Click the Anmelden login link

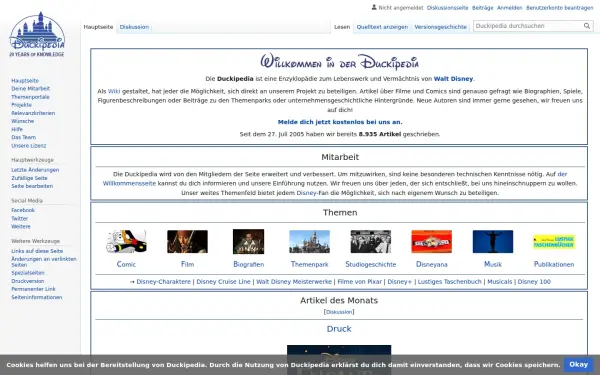click(x=510, y=8)
